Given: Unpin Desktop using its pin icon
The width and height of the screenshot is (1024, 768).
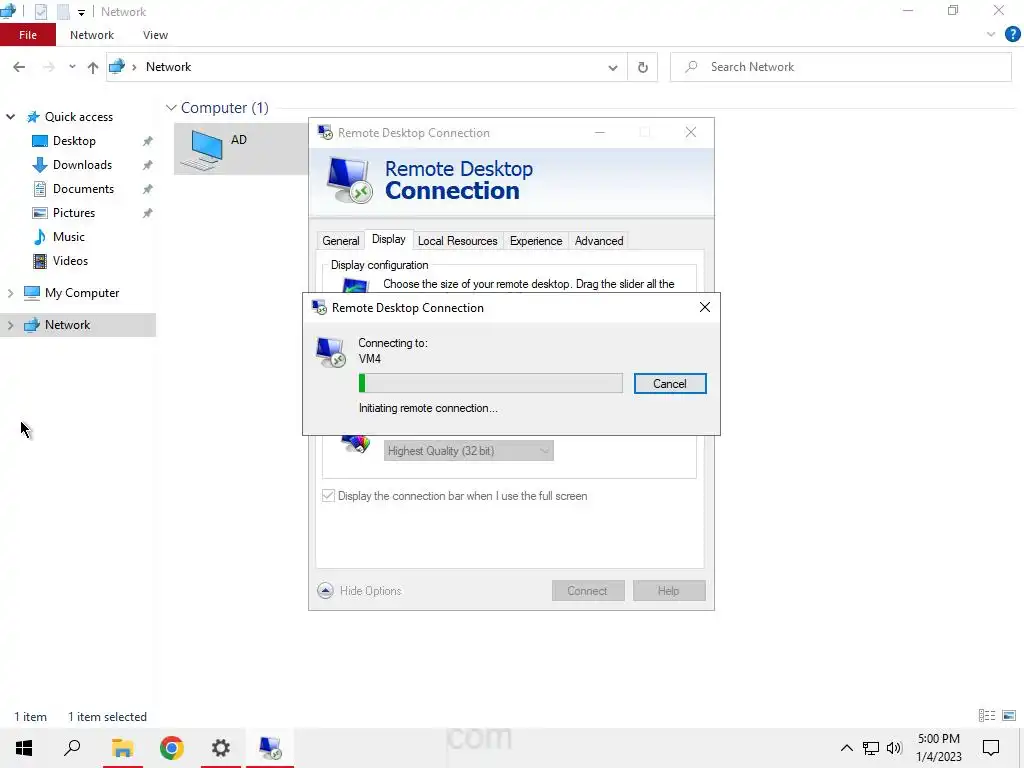Looking at the screenshot, I should click(148, 141).
